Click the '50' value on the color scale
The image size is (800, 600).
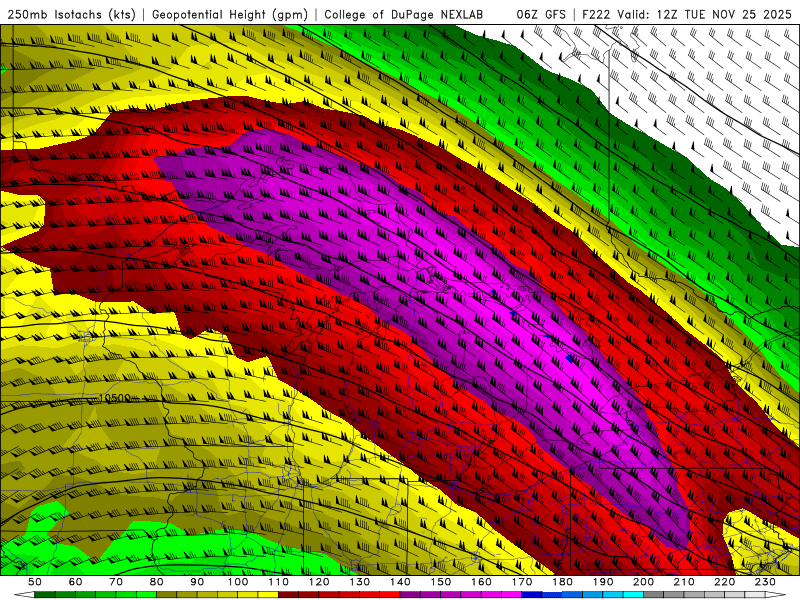pos(35,582)
